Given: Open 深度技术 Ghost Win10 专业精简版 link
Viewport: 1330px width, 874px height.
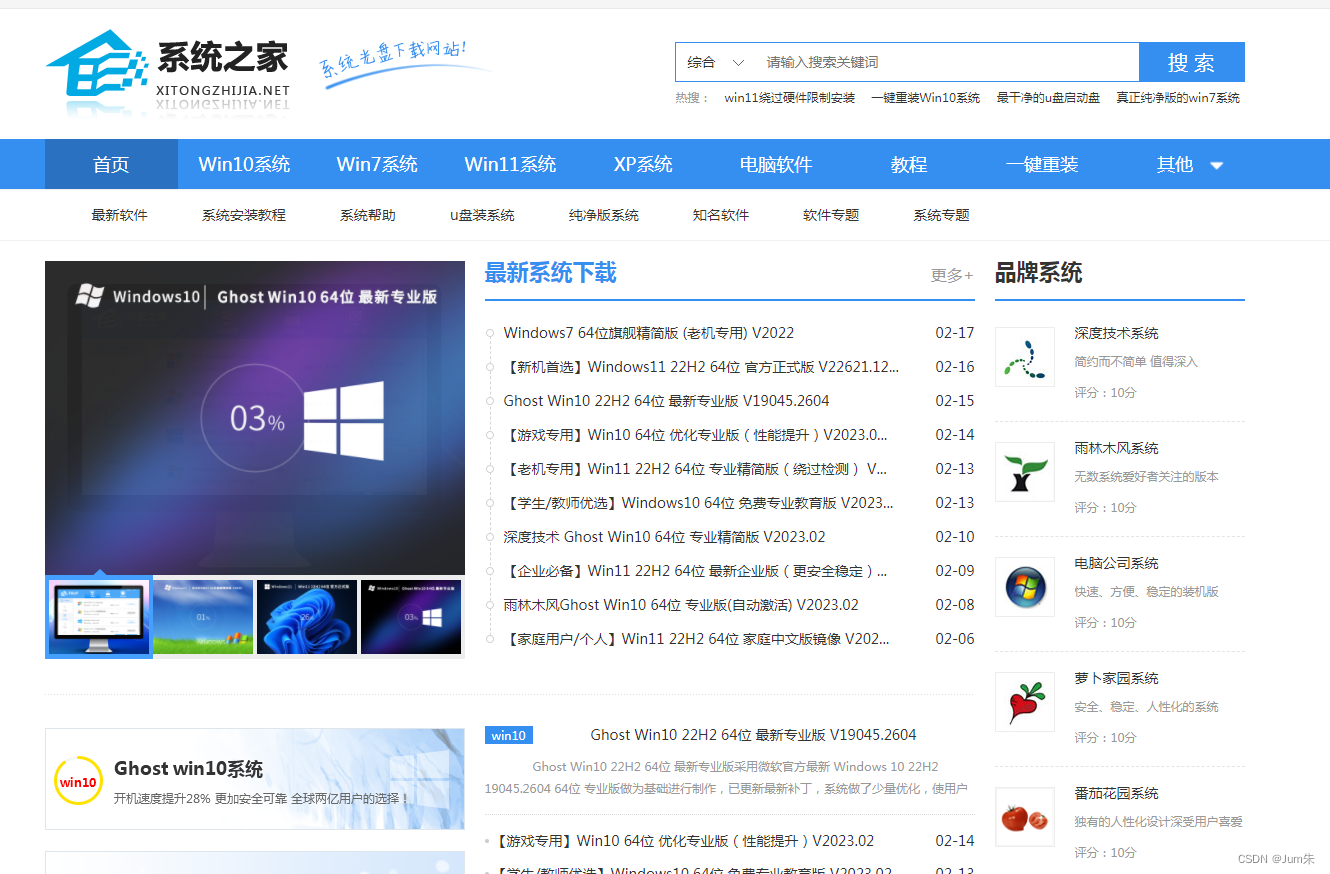Looking at the screenshot, I should click(x=664, y=537).
